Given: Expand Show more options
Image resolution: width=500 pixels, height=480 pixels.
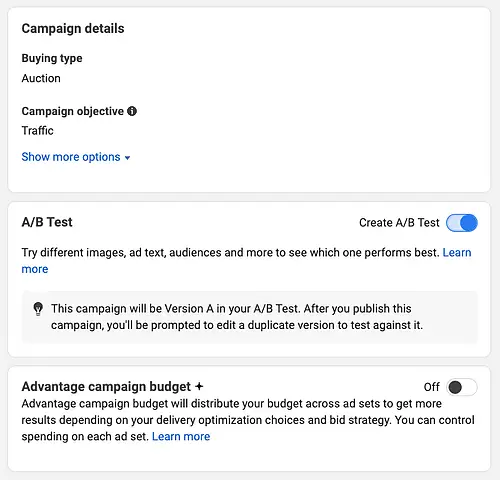Looking at the screenshot, I should point(76,157).
